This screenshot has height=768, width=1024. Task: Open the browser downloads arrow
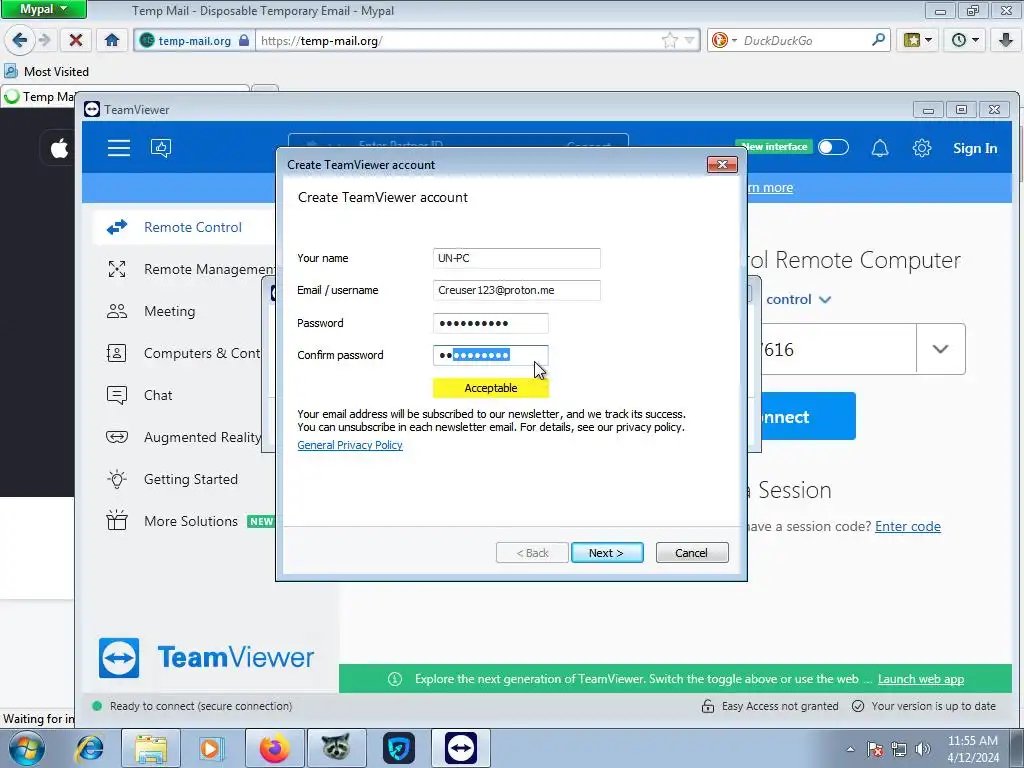(1006, 40)
